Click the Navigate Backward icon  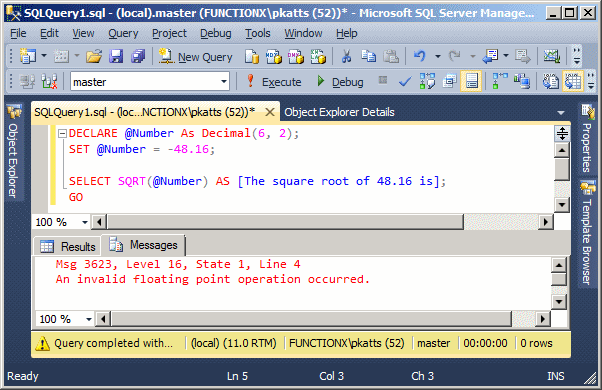(490, 56)
